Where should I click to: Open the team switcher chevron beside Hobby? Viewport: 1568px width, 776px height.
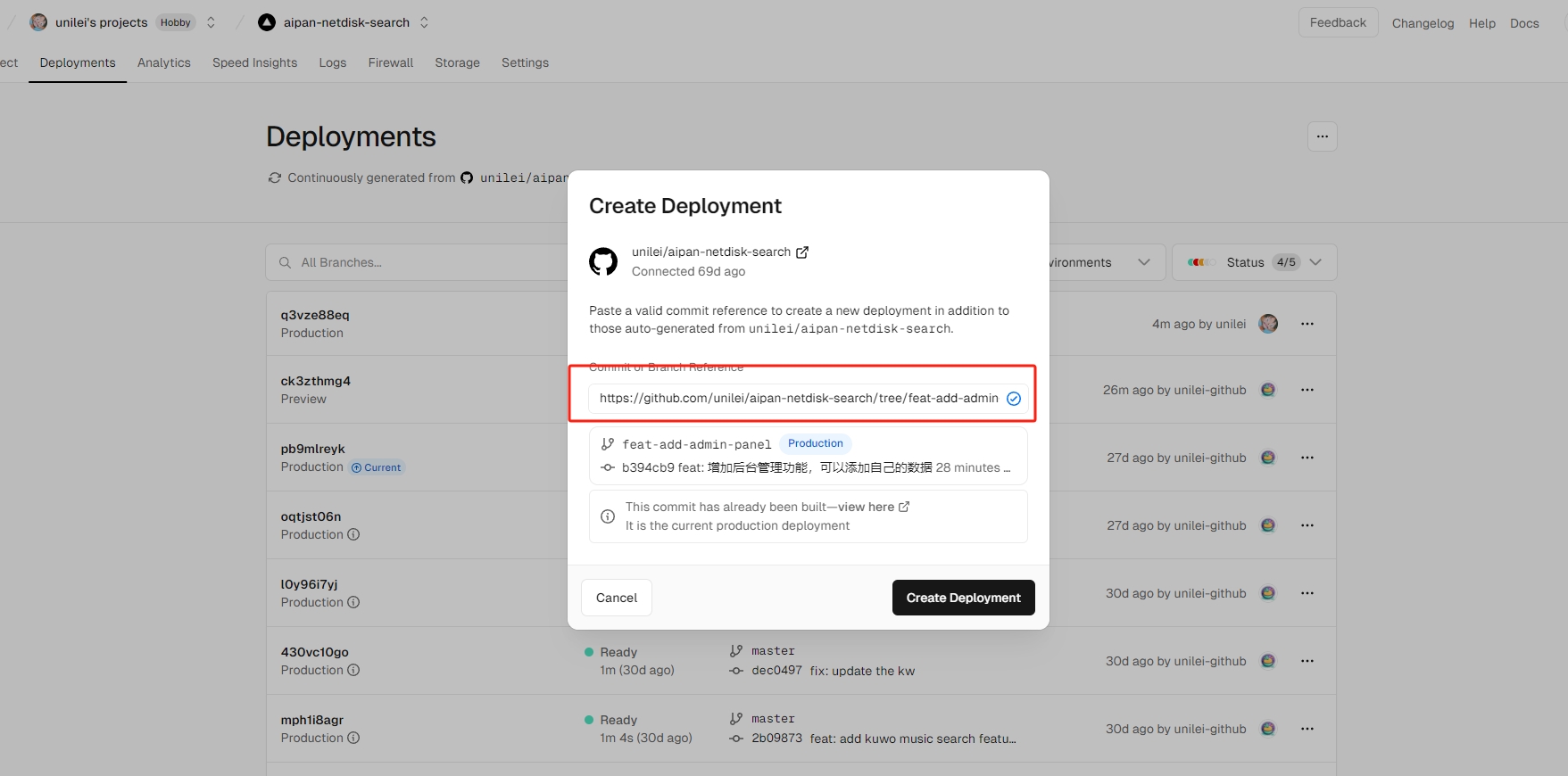pos(211,22)
